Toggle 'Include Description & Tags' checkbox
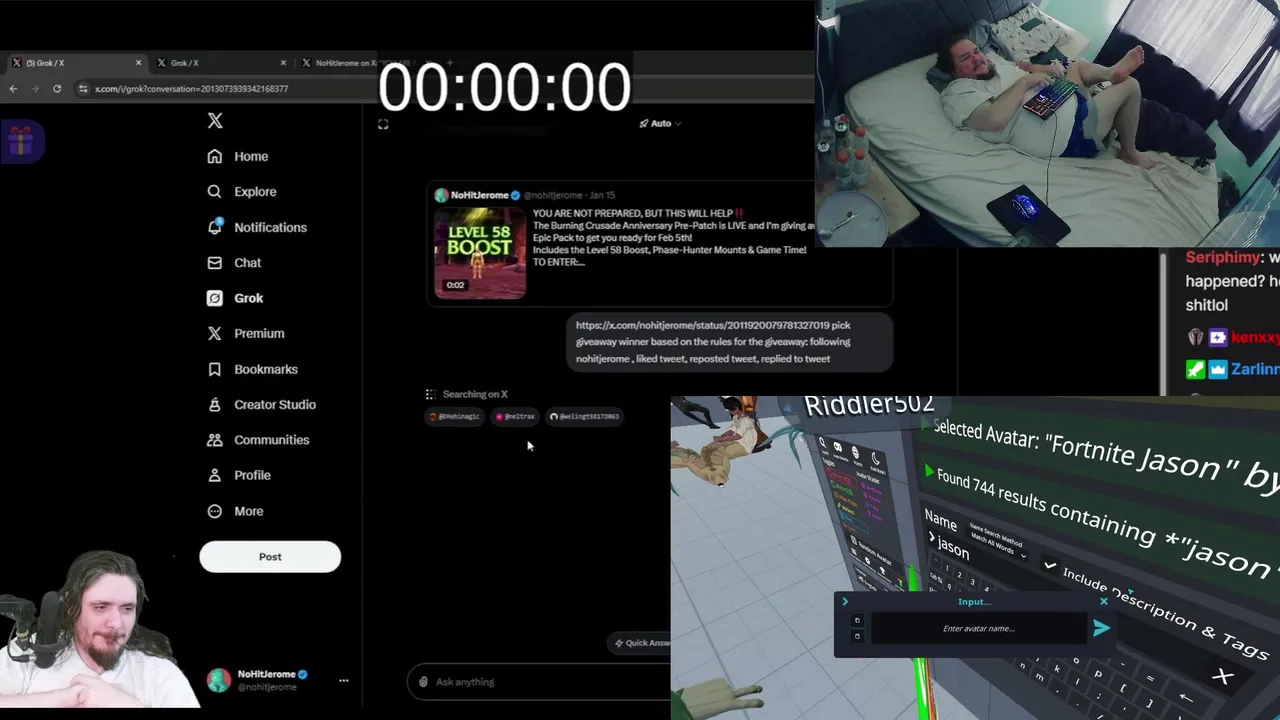Viewport: 1280px width, 720px height. point(1049,566)
